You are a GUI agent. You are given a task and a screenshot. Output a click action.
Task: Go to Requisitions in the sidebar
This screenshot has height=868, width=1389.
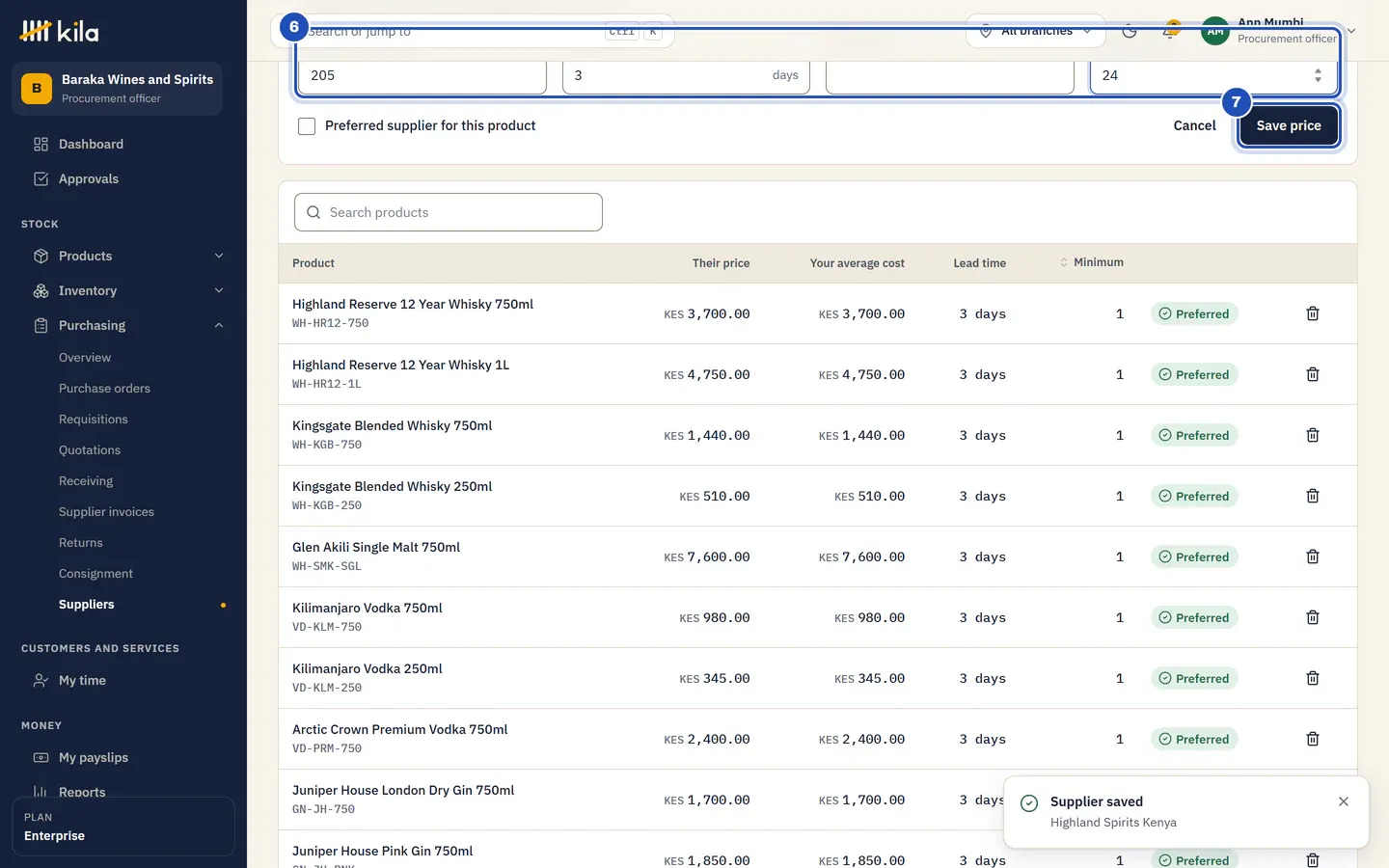pos(94,420)
